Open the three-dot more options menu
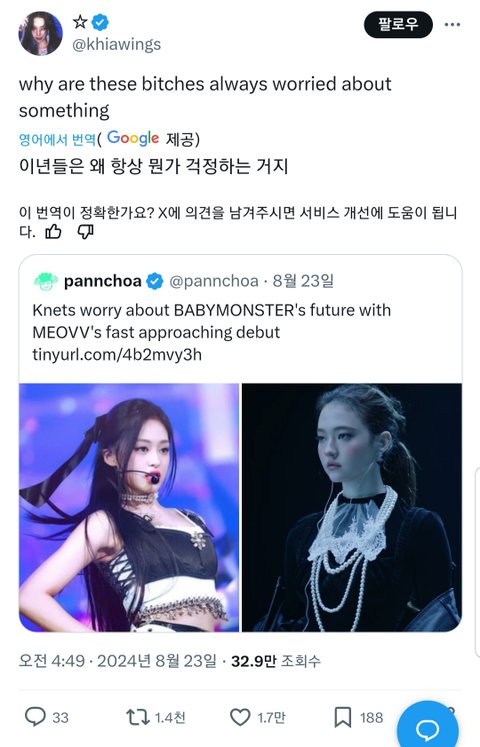 (x=452, y=24)
